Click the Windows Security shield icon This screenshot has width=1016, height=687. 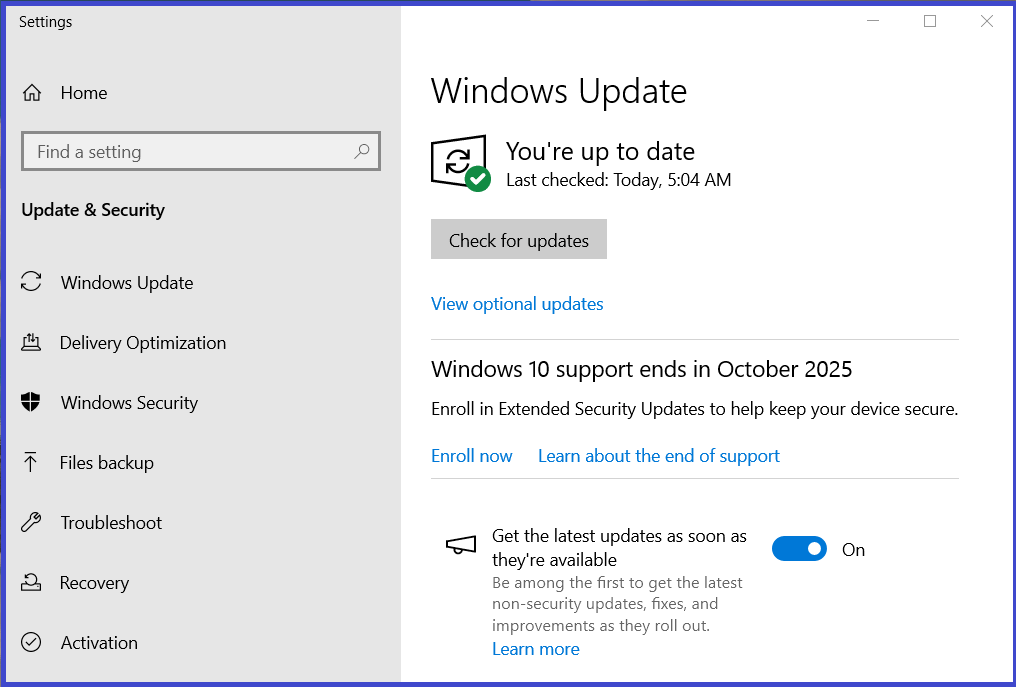(x=30, y=402)
